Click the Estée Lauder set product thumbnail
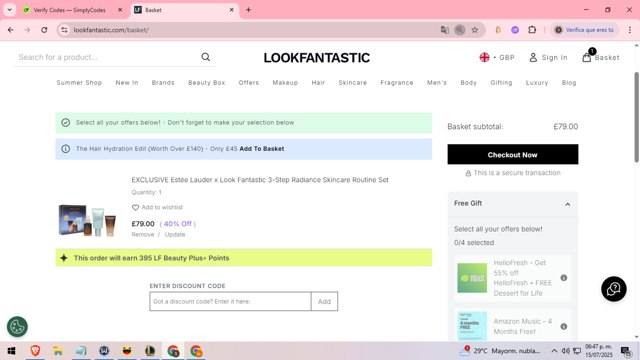 tap(87, 220)
